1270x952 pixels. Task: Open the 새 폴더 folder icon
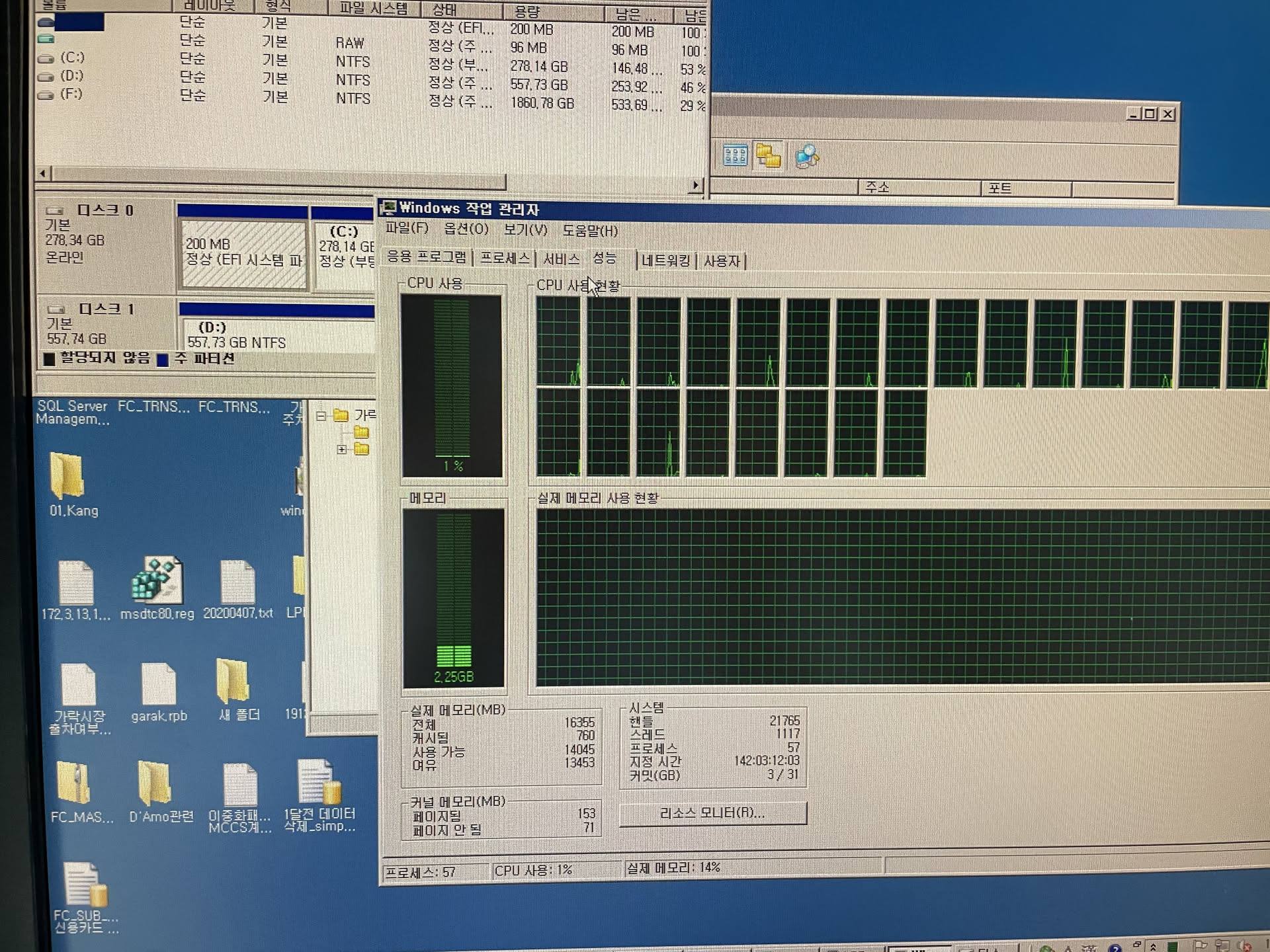(233, 681)
